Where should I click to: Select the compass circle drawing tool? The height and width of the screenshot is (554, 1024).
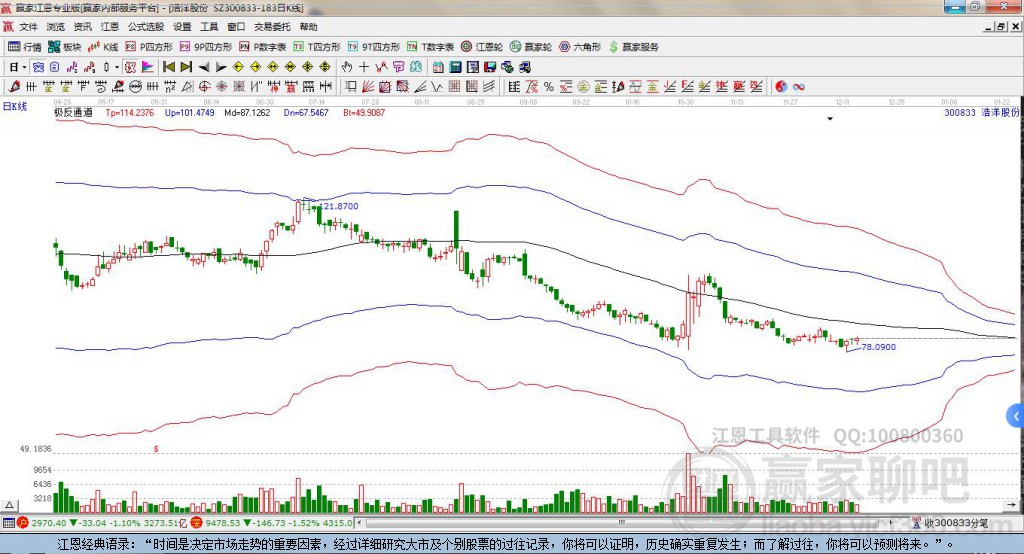[204, 86]
